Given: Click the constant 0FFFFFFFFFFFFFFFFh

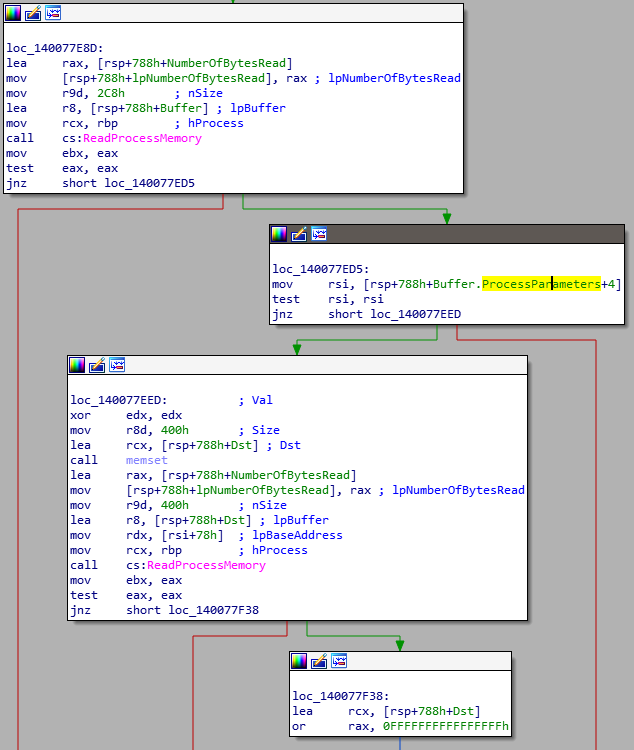Looking at the screenshot, I should coord(445,727).
